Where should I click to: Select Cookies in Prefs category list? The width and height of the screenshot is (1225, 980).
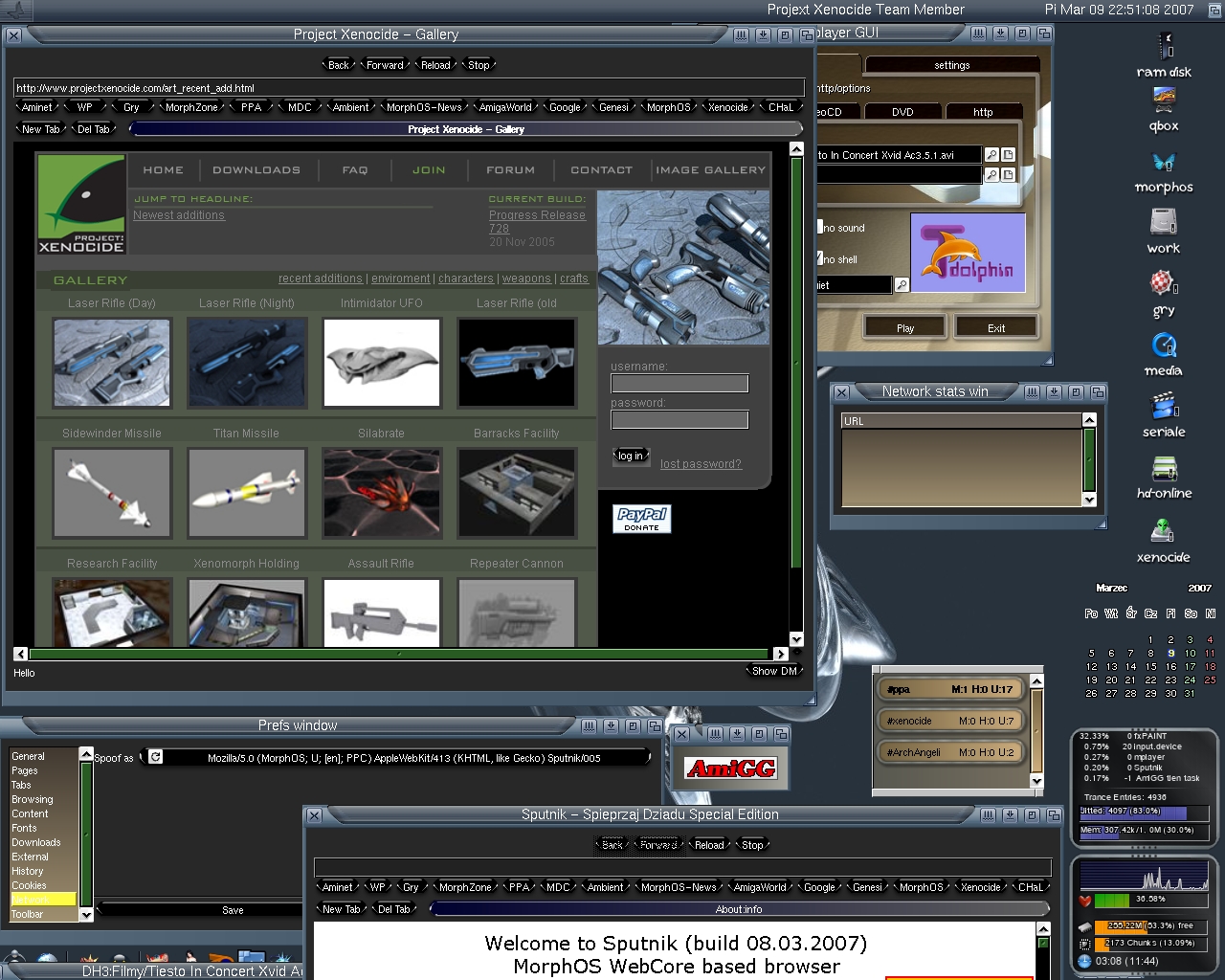(43, 885)
